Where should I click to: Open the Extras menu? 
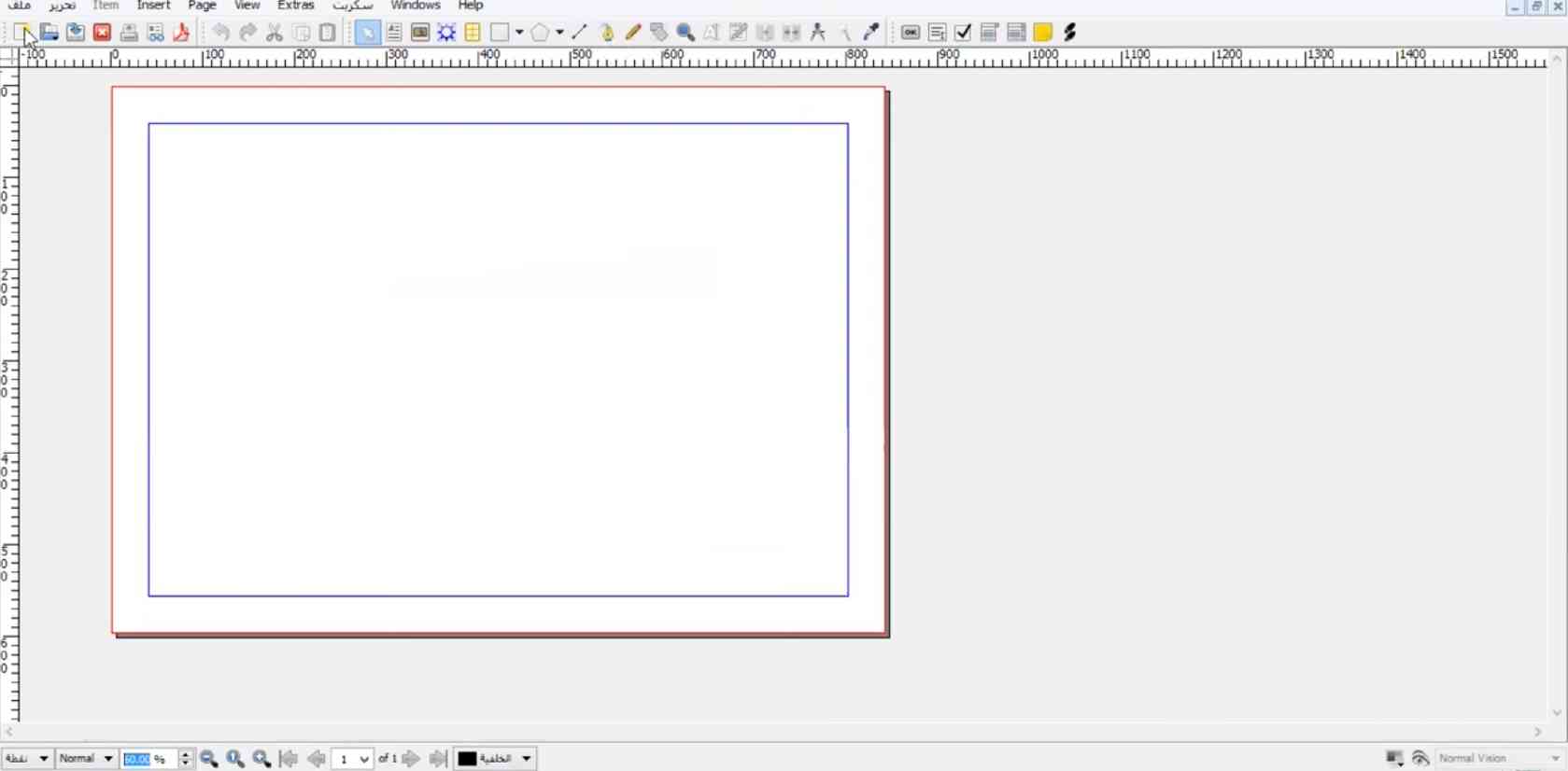point(296,6)
